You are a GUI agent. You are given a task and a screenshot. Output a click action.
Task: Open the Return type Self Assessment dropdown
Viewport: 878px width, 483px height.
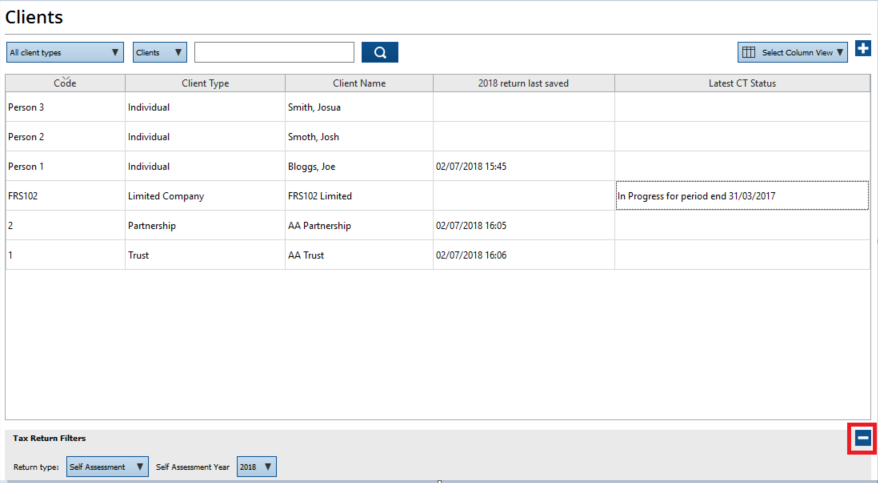[107, 467]
